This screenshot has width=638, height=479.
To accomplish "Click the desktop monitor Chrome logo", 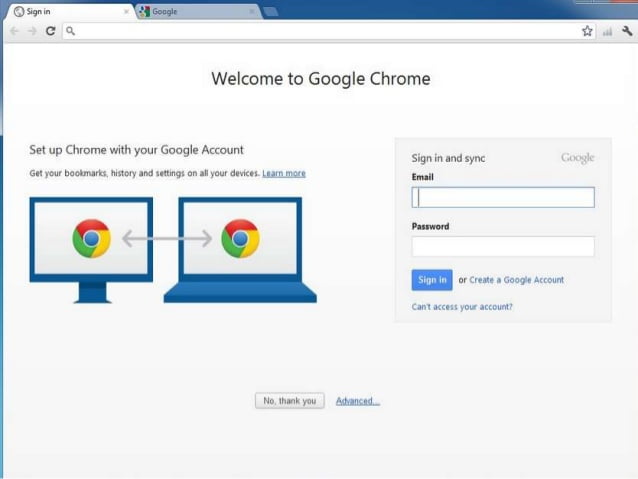I will 92,238.
